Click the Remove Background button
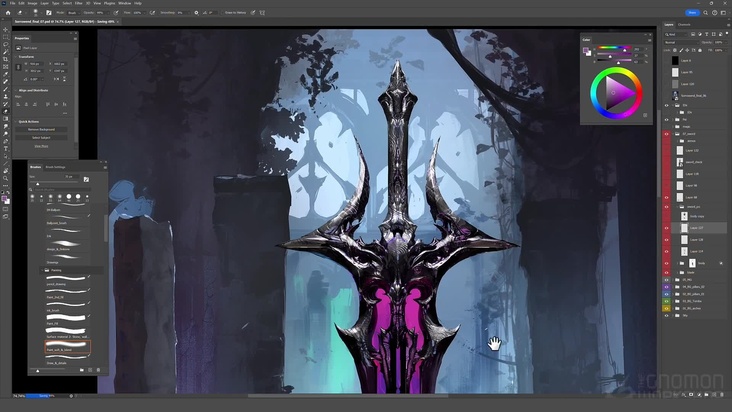732x412 pixels. point(41,129)
